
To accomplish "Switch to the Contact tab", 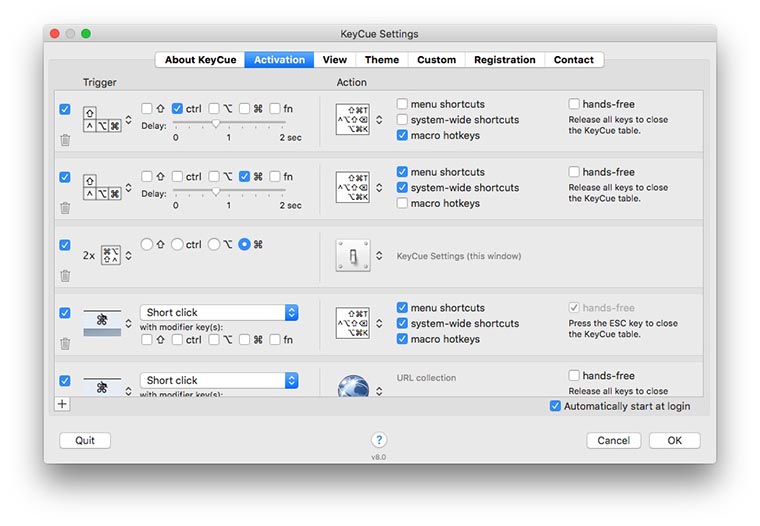I will pos(574,60).
